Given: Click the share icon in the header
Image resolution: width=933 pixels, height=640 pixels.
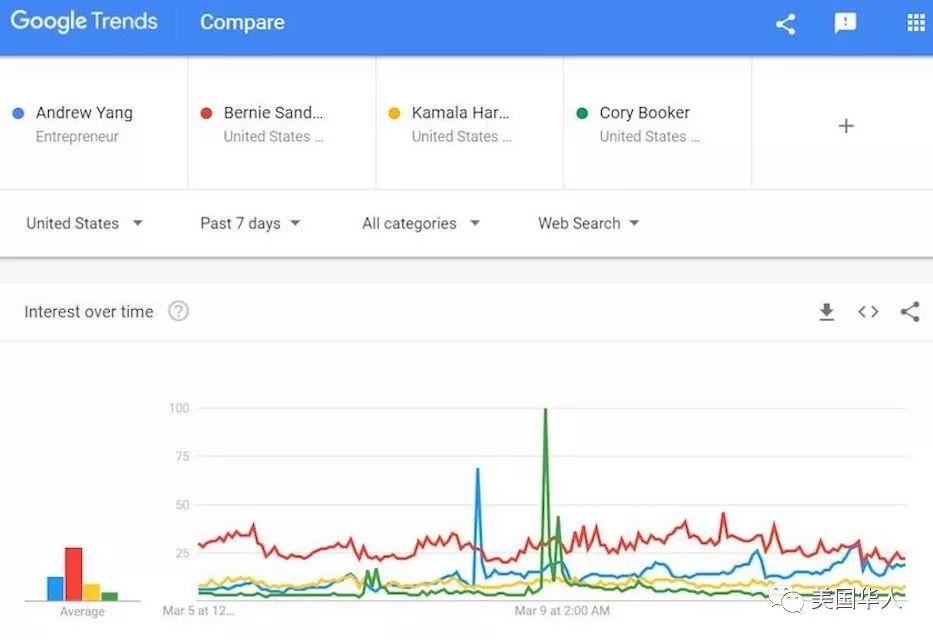Looking at the screenshot, I should coord(785,24).
